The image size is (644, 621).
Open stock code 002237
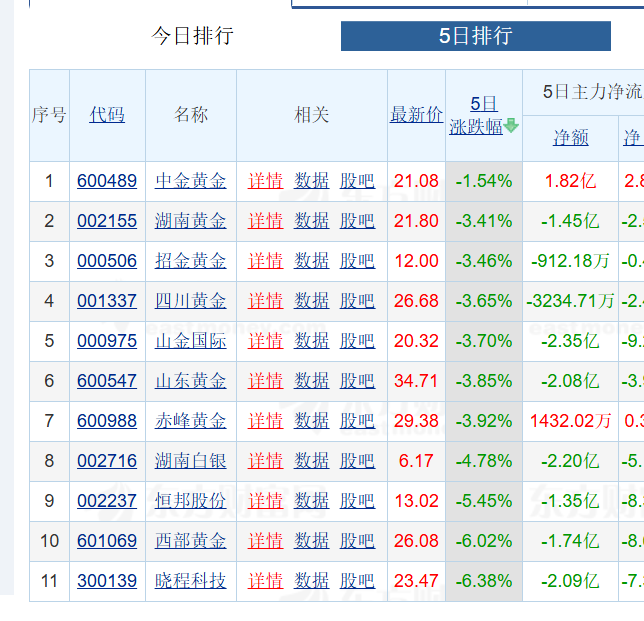click(107, 501)
